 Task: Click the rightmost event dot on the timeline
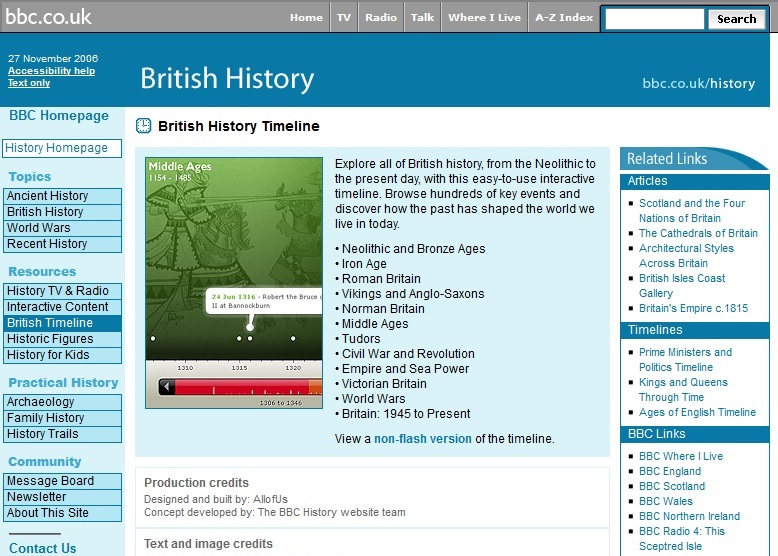293,338
